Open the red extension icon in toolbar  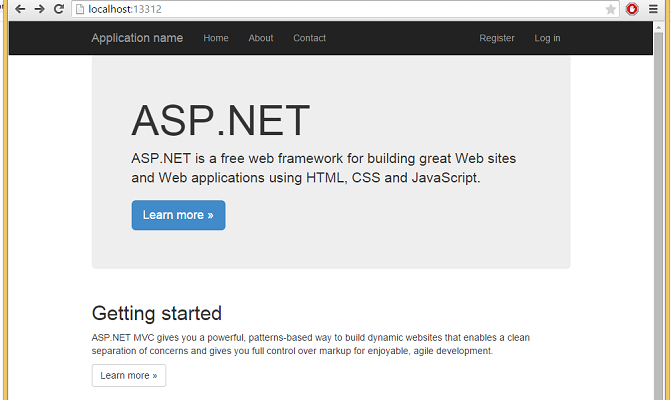pos(632,9)
